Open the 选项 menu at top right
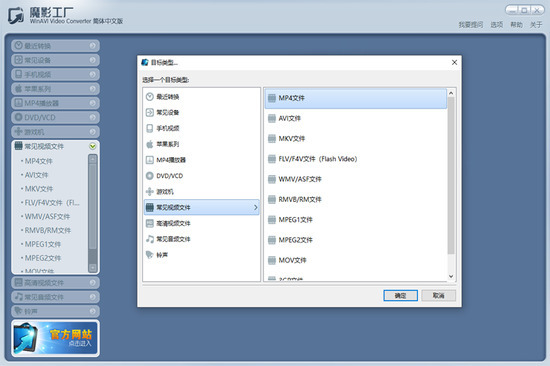Screen dimensions: 550x366 coord(496,25)
